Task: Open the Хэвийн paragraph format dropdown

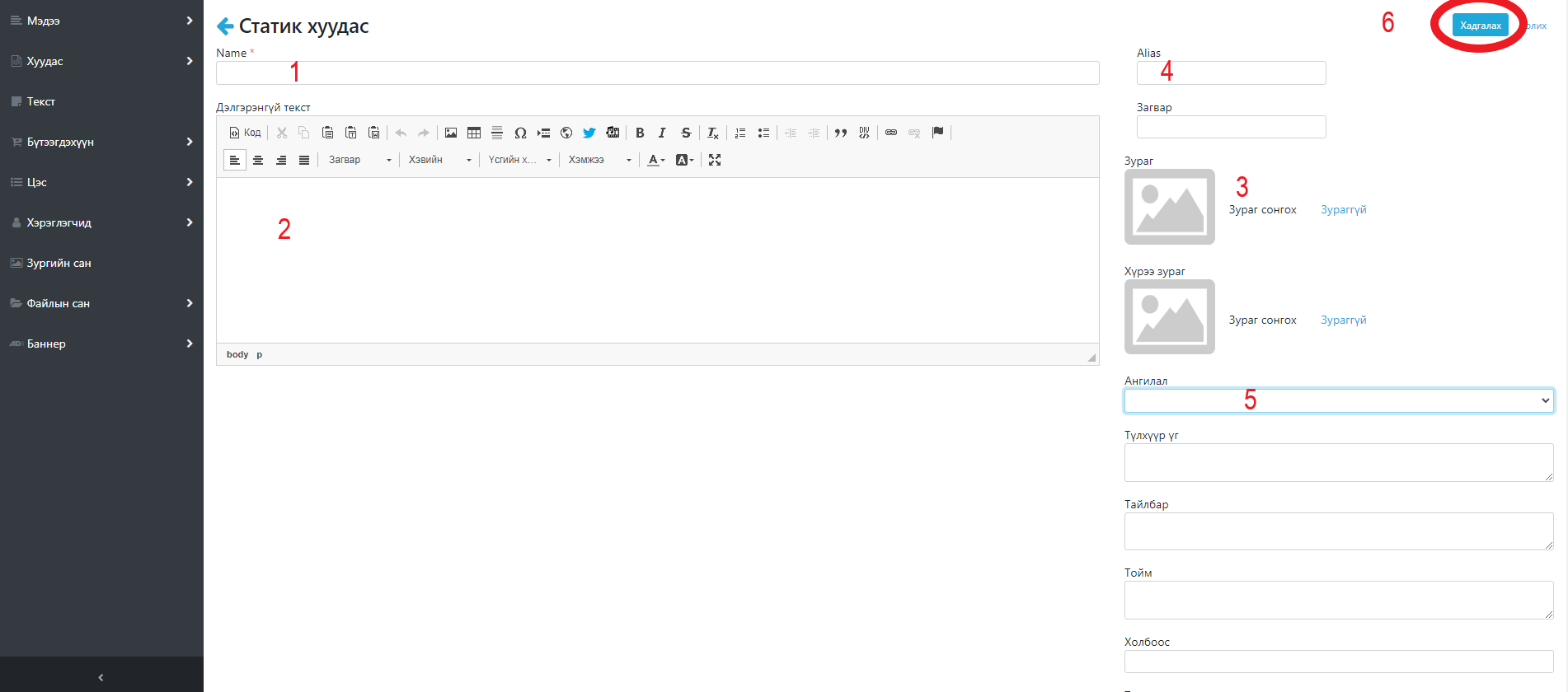Action: click(439, 160)
